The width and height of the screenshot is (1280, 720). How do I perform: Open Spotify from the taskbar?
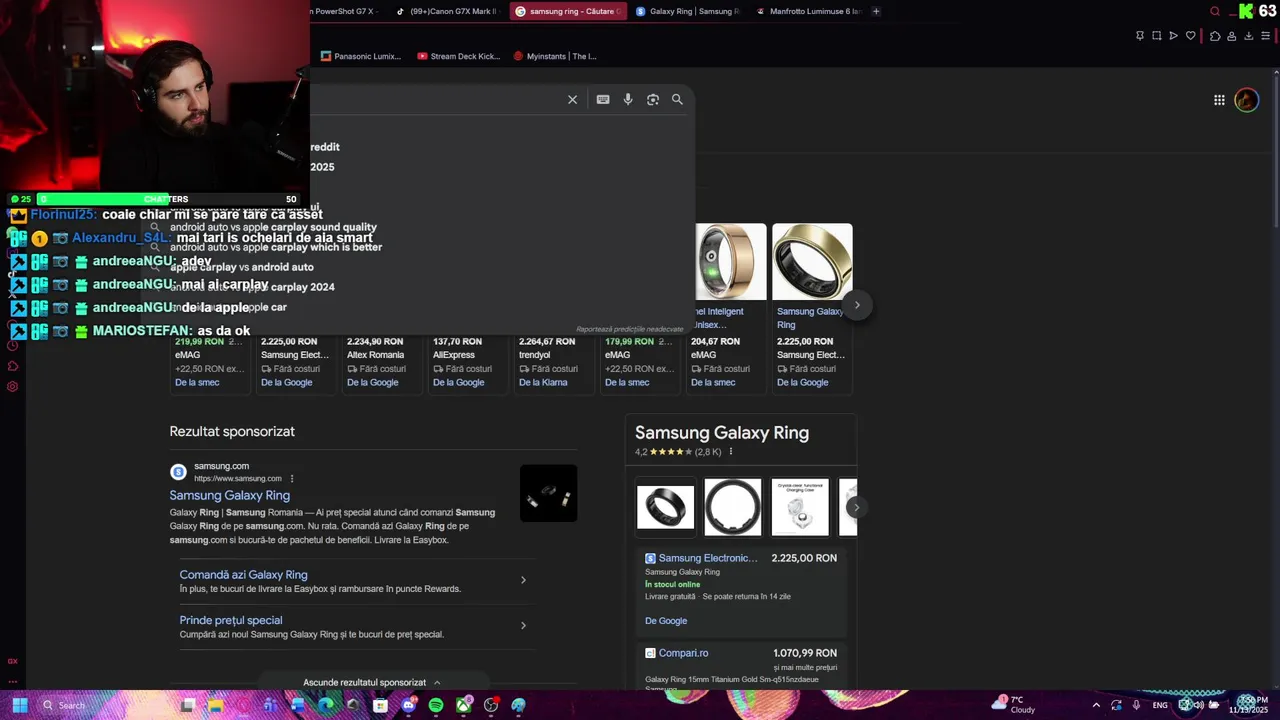click(436, 705)
